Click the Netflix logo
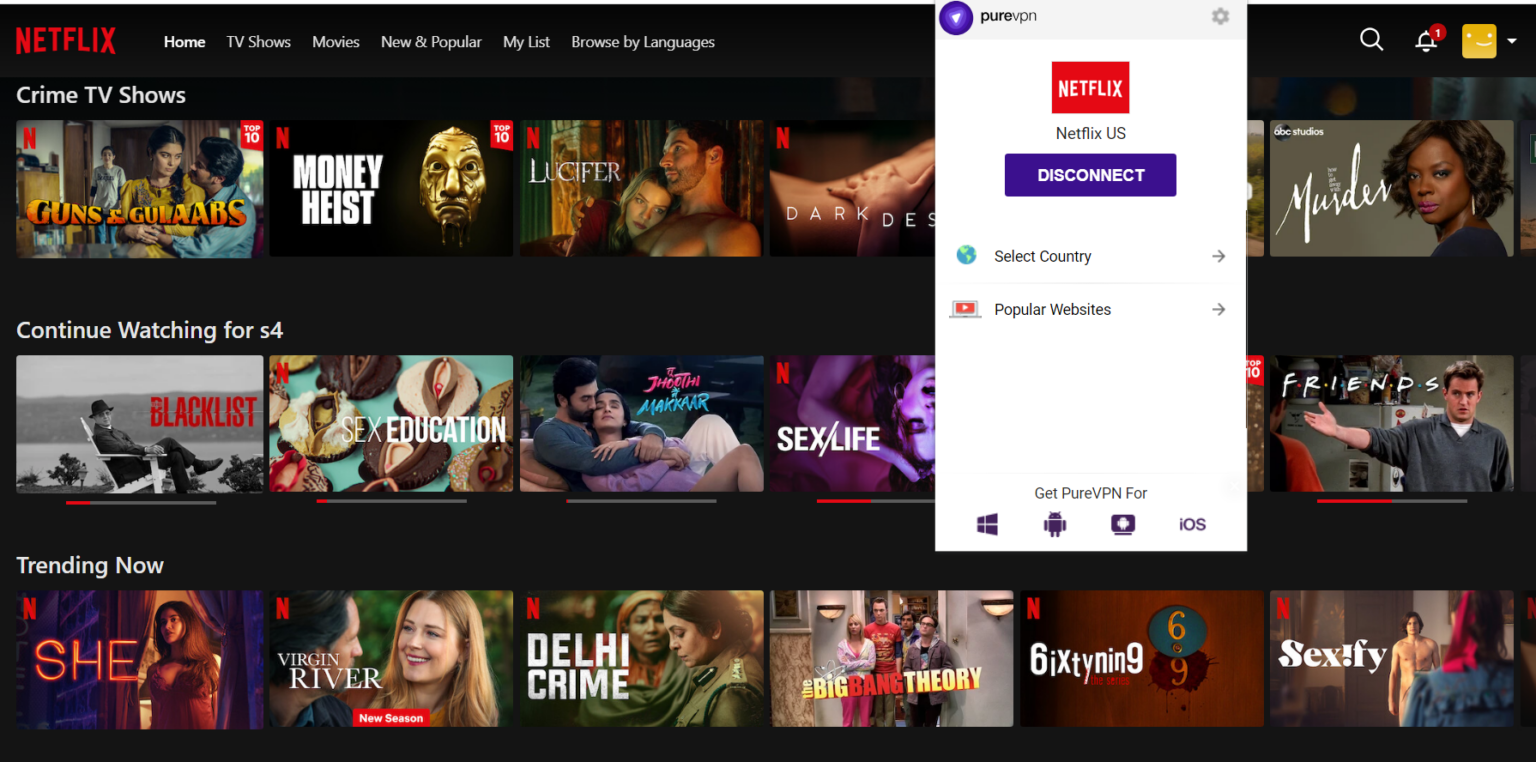This screenshot has height=762, width=1536. click(x=66, y=39)
